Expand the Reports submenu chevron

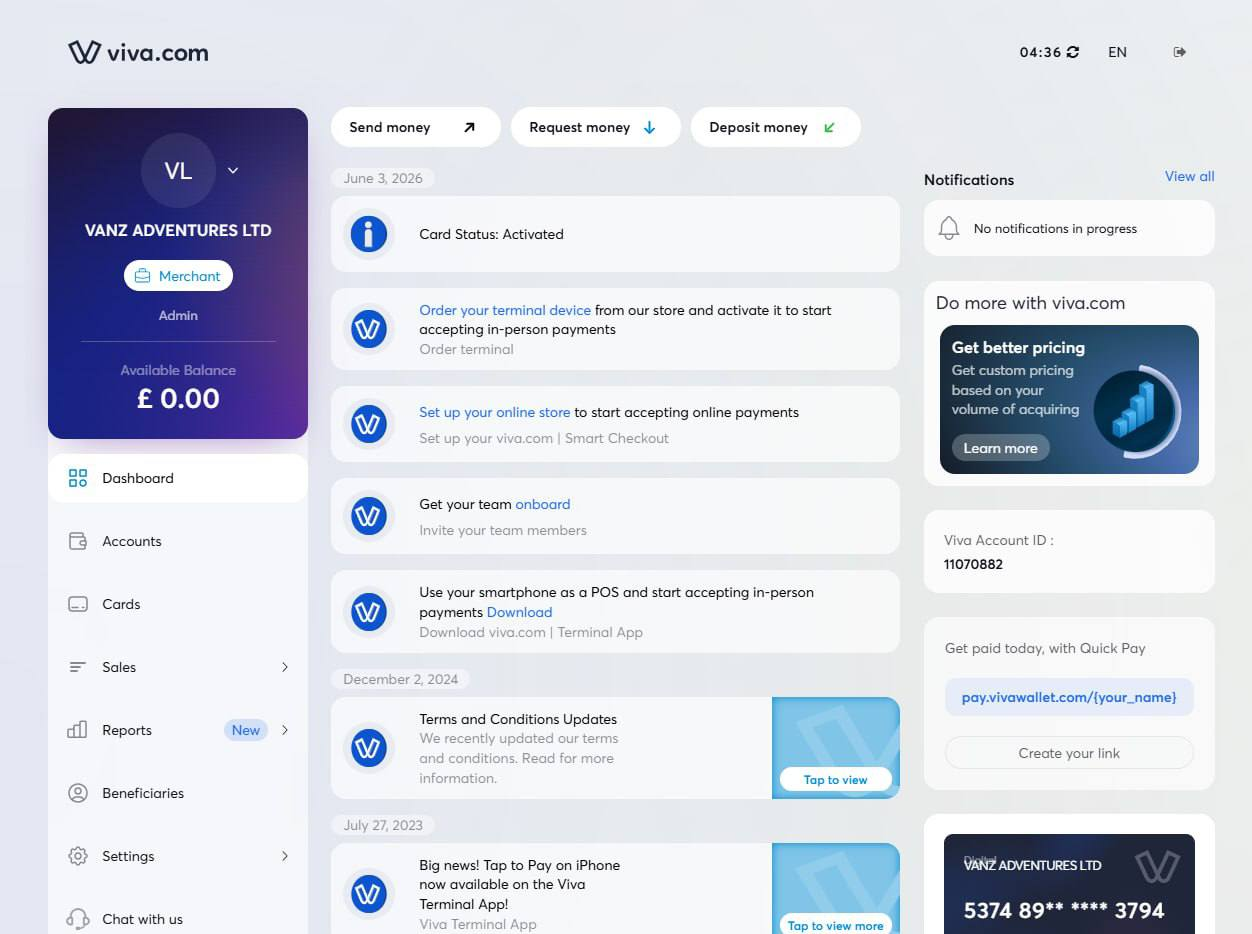[284, 730]
